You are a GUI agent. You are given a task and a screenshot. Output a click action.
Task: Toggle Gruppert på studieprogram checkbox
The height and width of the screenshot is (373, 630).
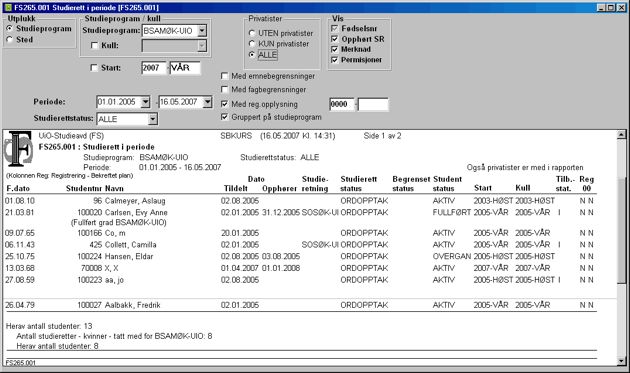[x=224, y=117]
